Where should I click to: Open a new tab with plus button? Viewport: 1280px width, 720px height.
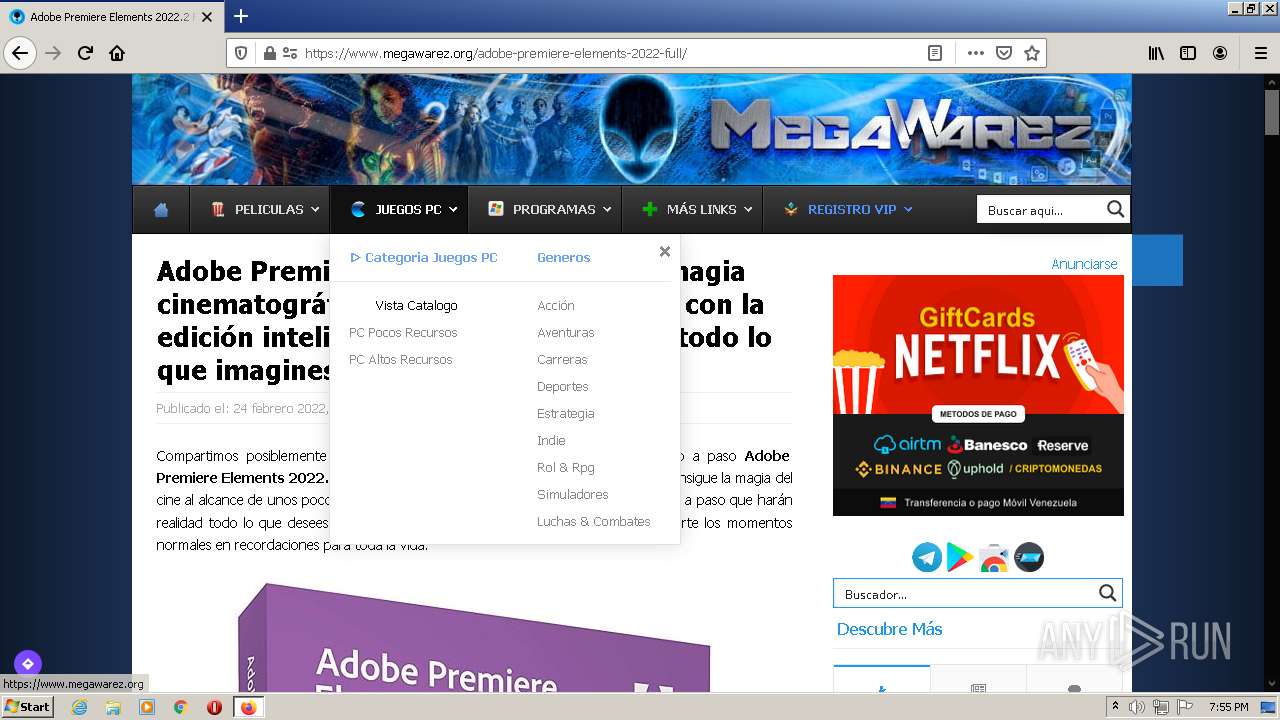click(x=241, y=16)
